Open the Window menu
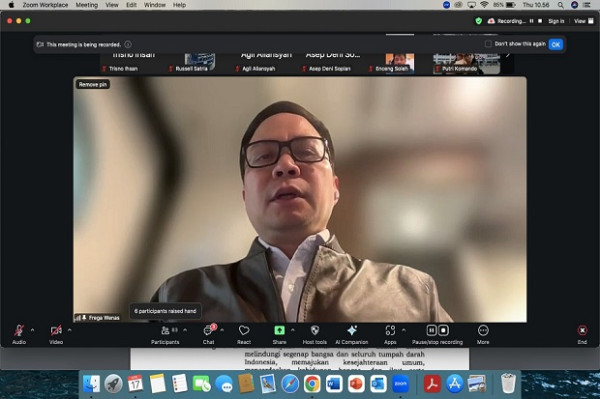 (x=155, y=5)
